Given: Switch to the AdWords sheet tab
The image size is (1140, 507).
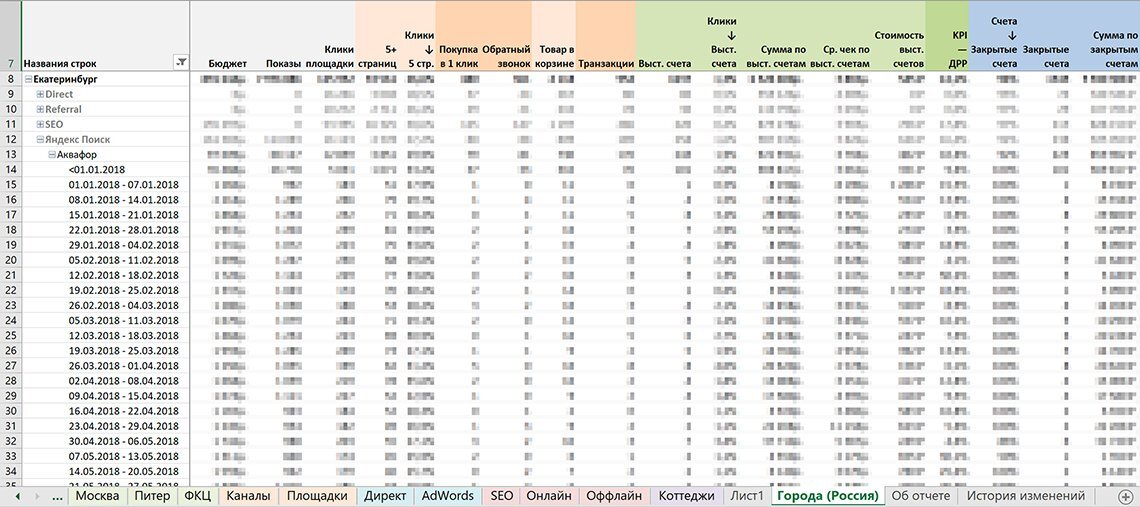Looking at the screenshot, I should click(x=448, y=496).
